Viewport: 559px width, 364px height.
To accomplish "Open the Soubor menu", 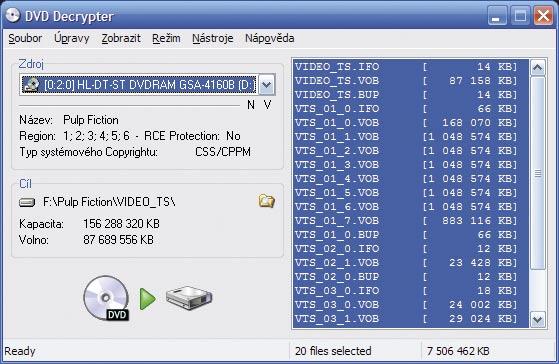I will click(x=25, y=38).
